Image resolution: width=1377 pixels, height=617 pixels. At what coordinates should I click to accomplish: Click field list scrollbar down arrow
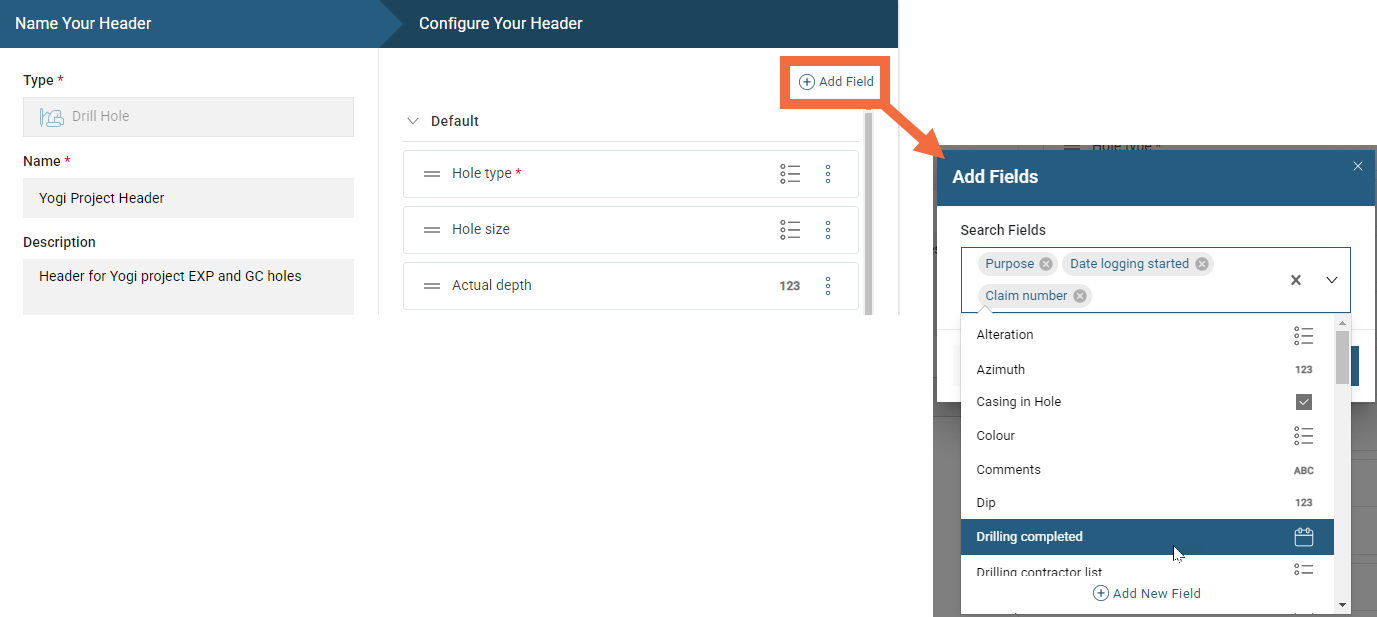tap(1342, 605)
